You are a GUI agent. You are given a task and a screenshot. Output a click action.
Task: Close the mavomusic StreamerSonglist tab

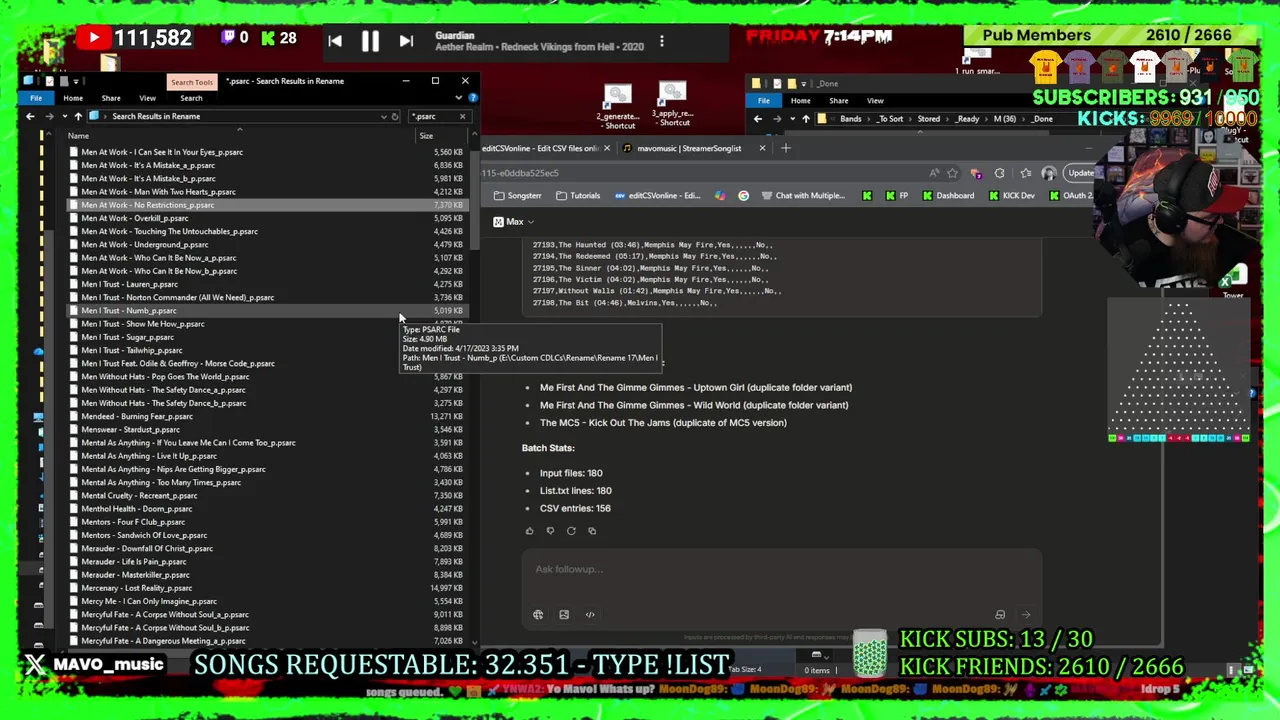coord(762,148)
